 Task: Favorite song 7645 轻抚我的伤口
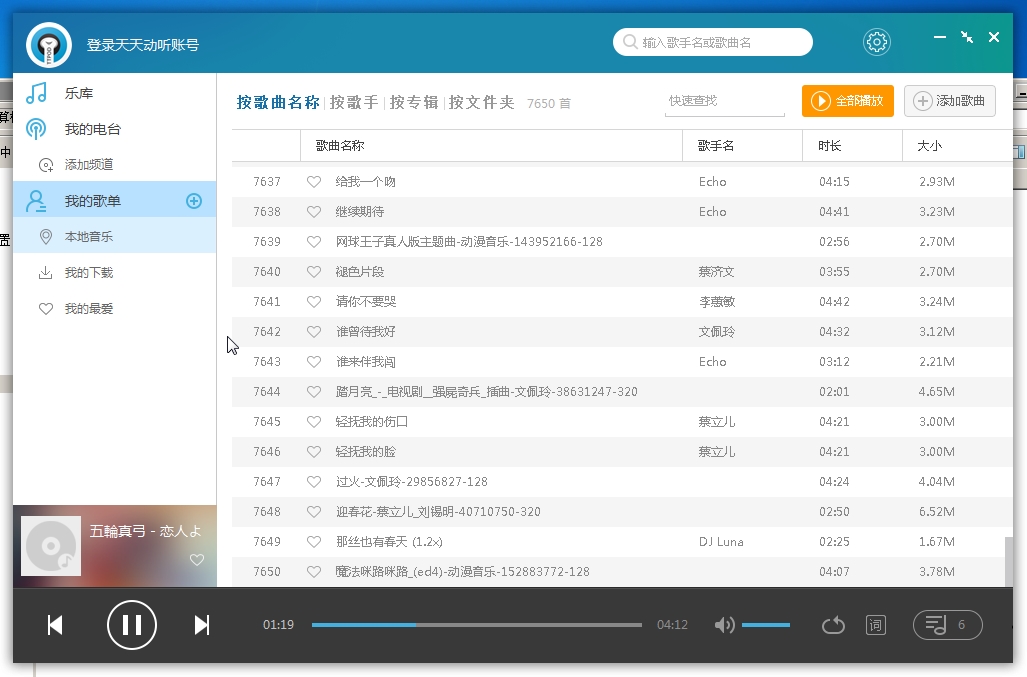[314, 422]
